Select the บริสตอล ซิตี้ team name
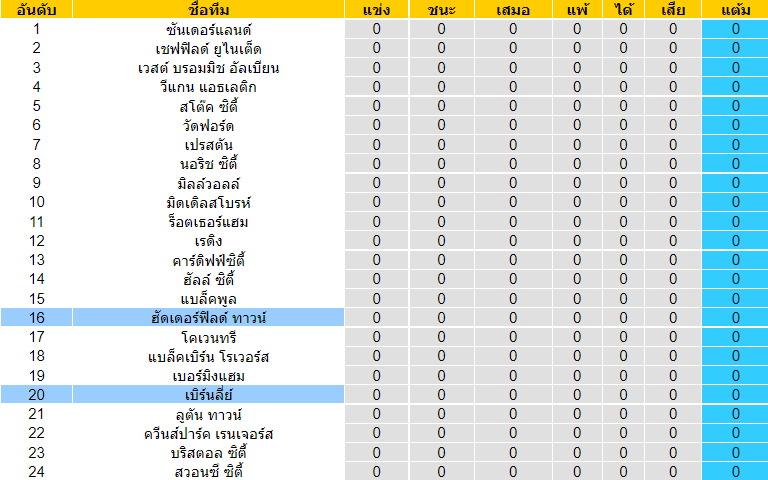The image size is (768, 480). tap(208, 453)
